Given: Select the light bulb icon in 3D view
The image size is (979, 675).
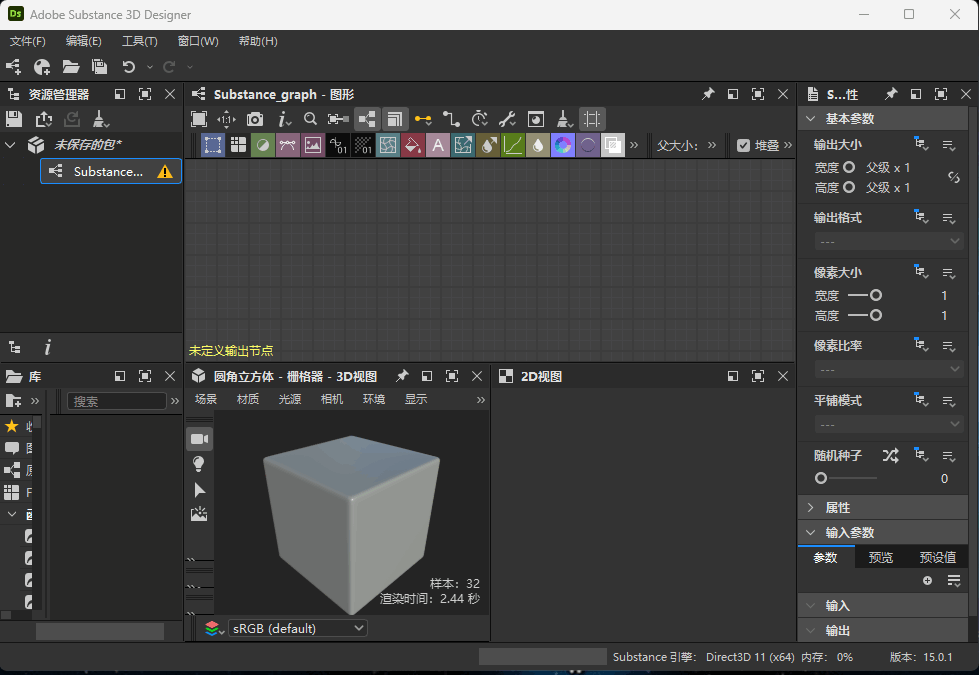Looking at the screenshot, I should tap(199, 464).
